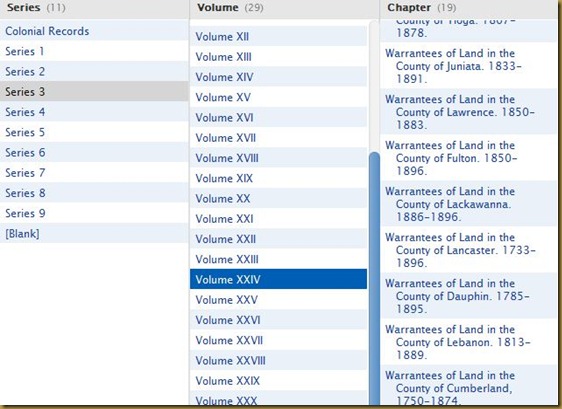Open Warrantees of Land, County of Lackawanna
The height and width of the screenshot is (409, 562).
click(x=468, y=204)
